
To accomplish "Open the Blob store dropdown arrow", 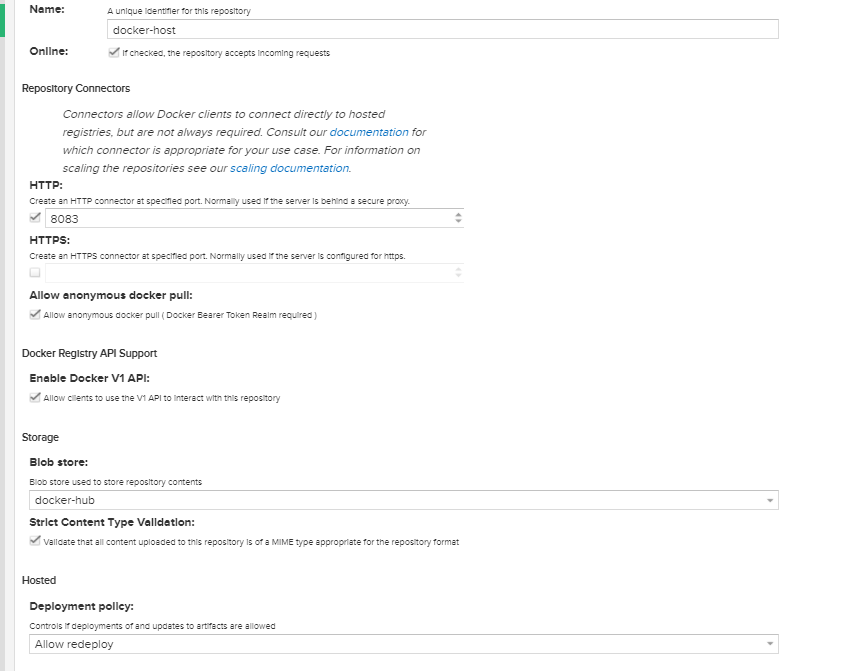I will point(769,500).
